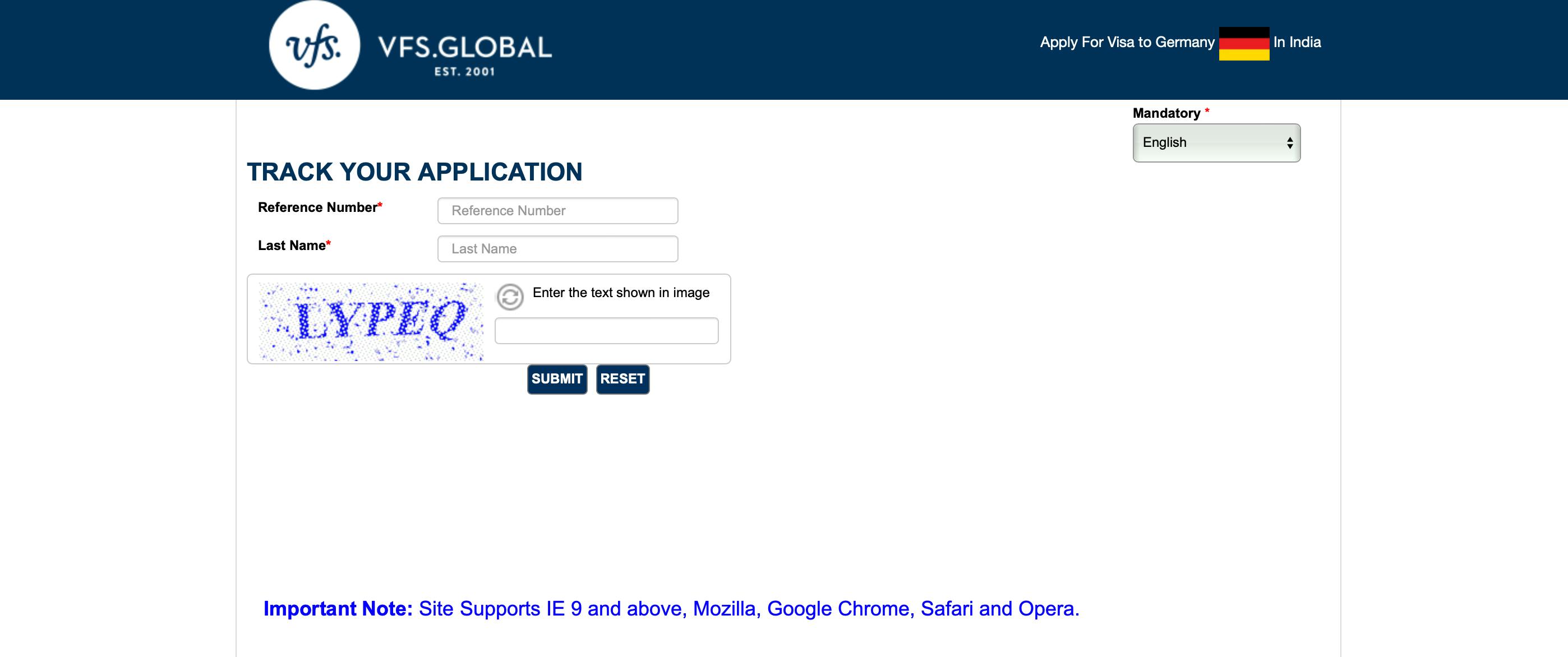Focus the Last Name input field
The width and height of the screenshot is (1568, 657).
click(x=557, y=249)
